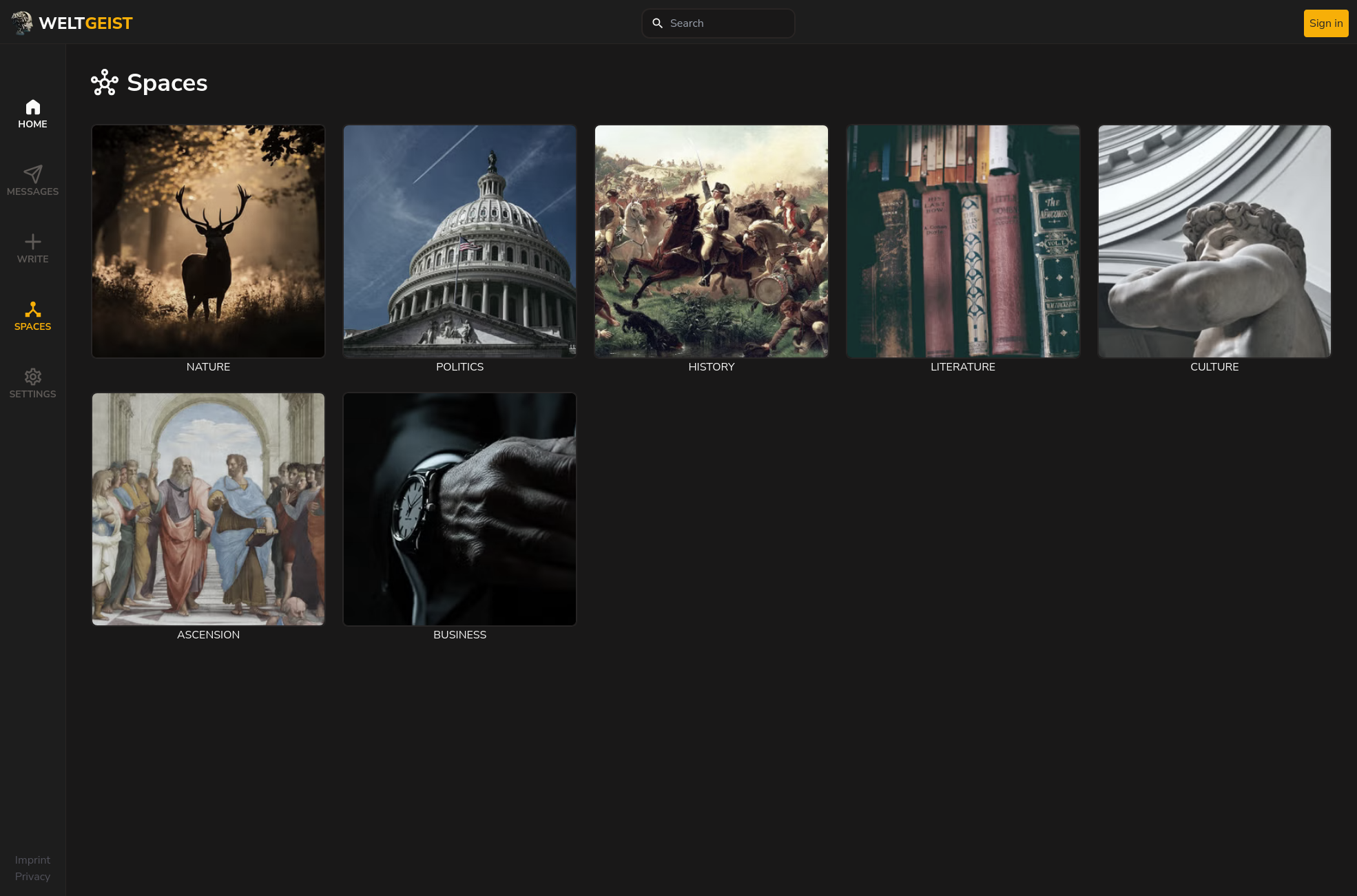1357x896 pixels.
Task: Click the Weltgeist head logo icon
Action: 22,23
